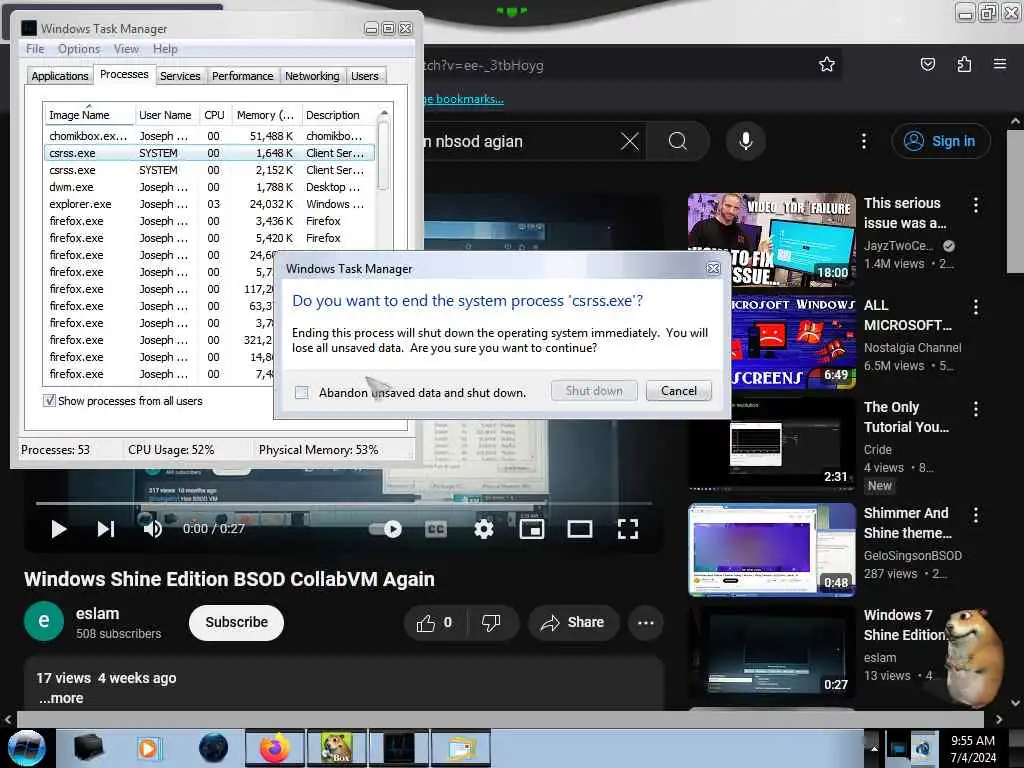Bookmark this page with star
Screen dimensions: 1024x768
(x=827, y=64)
